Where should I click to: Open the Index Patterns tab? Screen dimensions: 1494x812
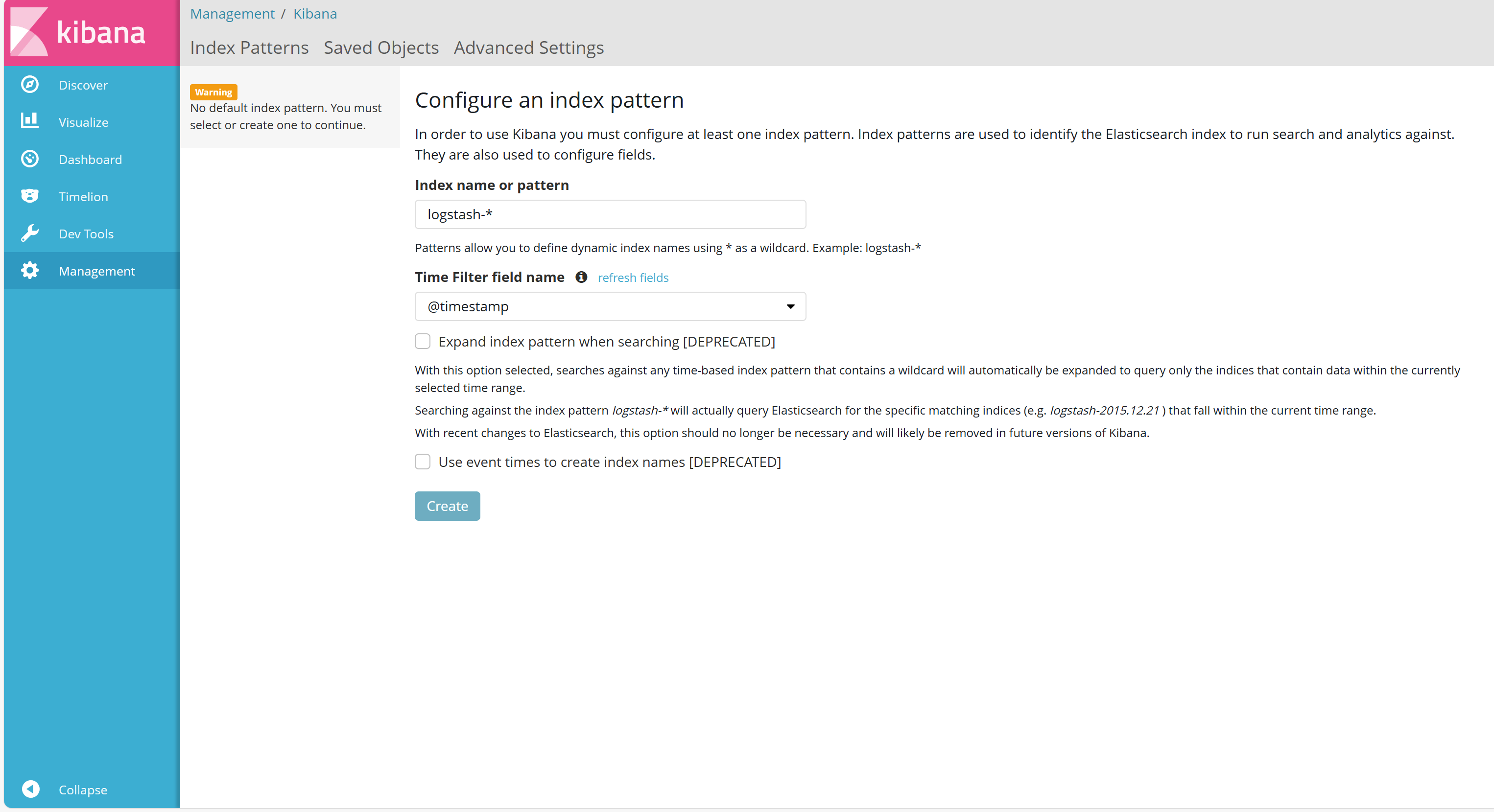(249, 47)
